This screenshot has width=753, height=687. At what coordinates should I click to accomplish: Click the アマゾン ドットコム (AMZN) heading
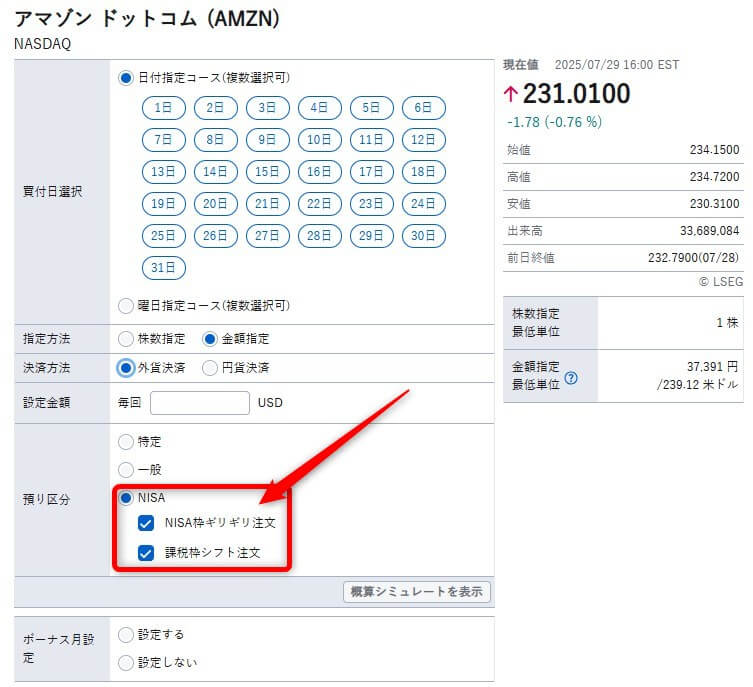point(147,19)
